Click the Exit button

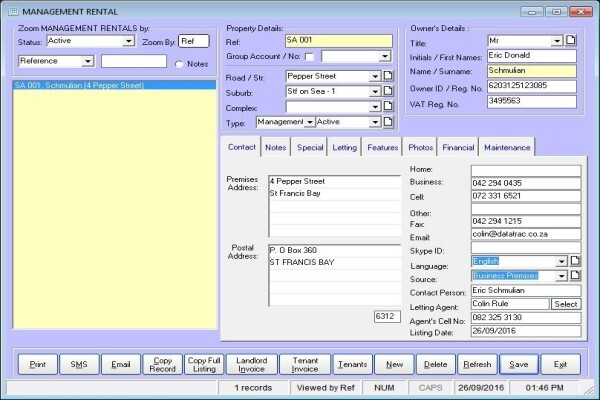(560, 364)
